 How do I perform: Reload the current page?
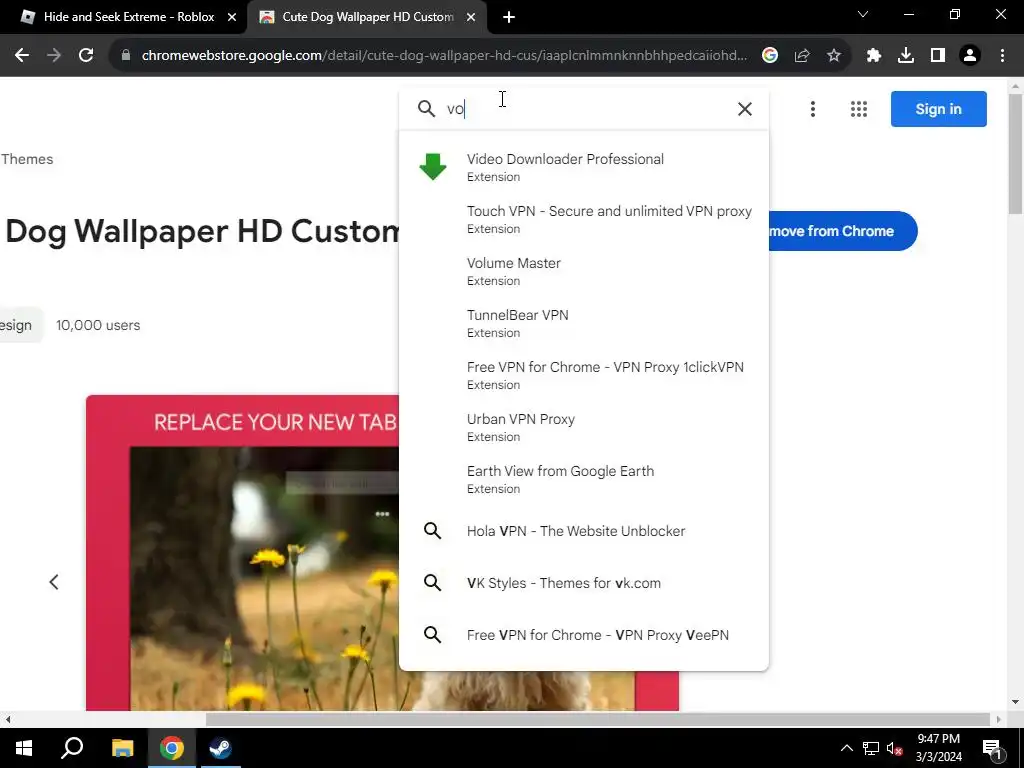pyautogui.click(x=86, y=56)
